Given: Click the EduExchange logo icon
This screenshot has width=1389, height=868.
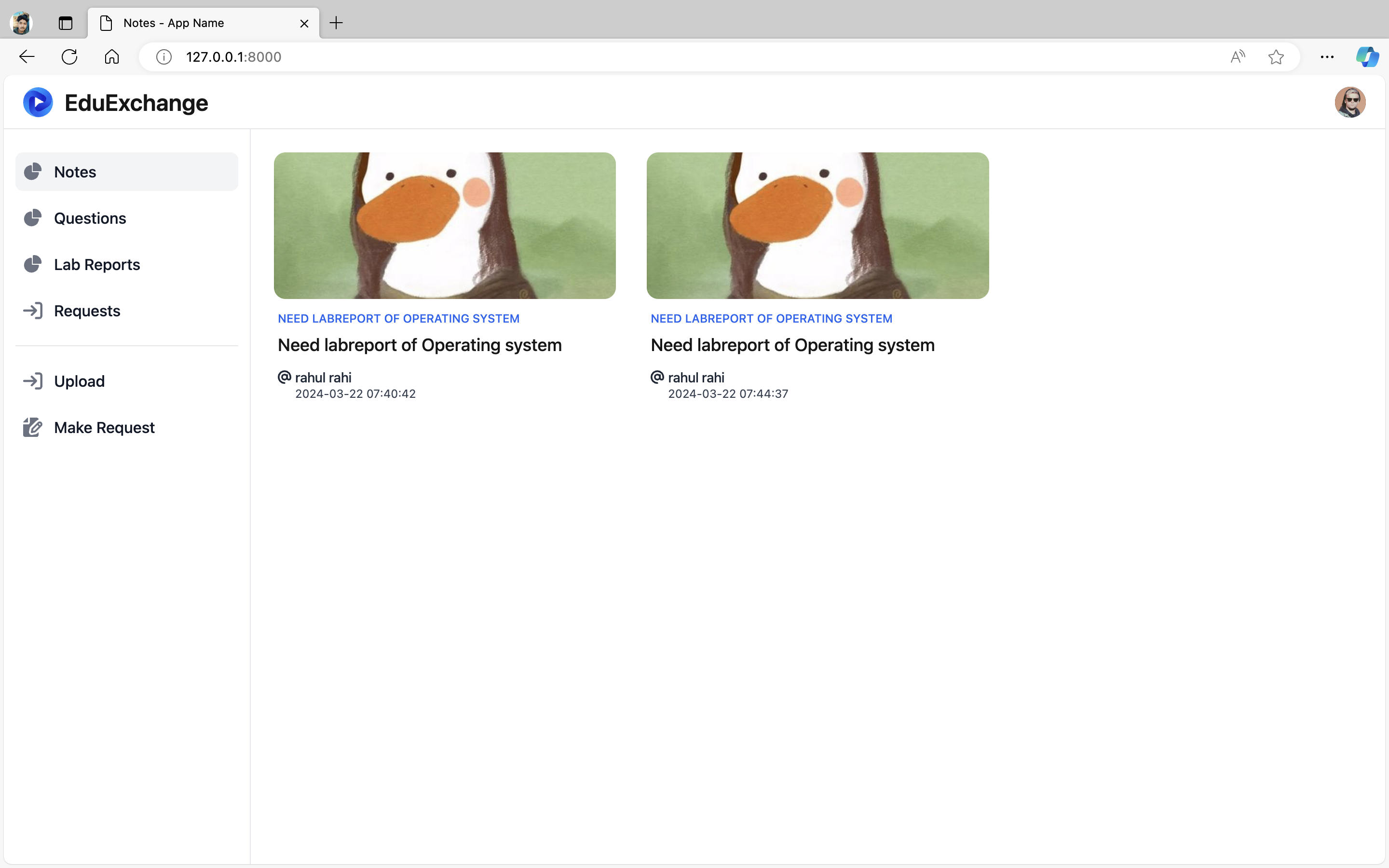Looking at the screenshot, I should coord(38,103).
